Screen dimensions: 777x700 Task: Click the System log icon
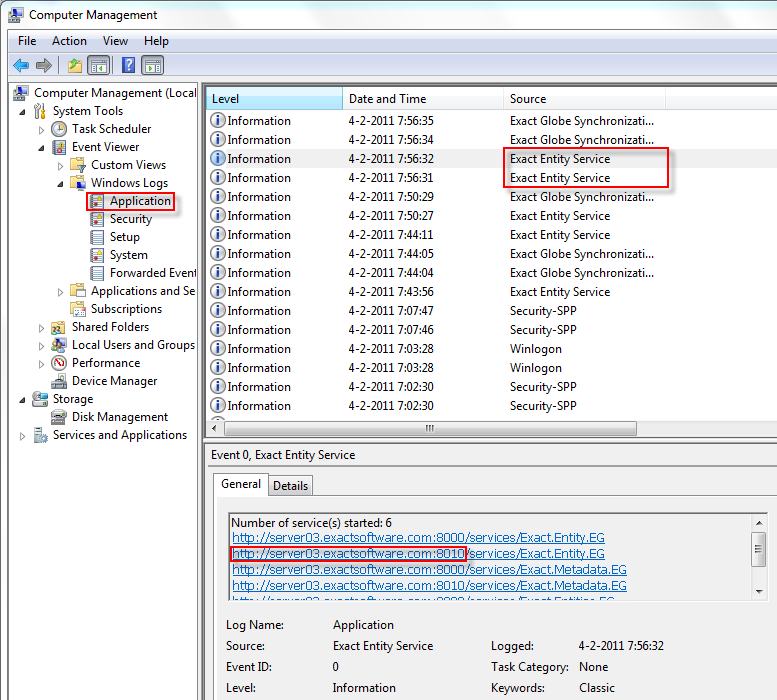click(x=97, y=255)
